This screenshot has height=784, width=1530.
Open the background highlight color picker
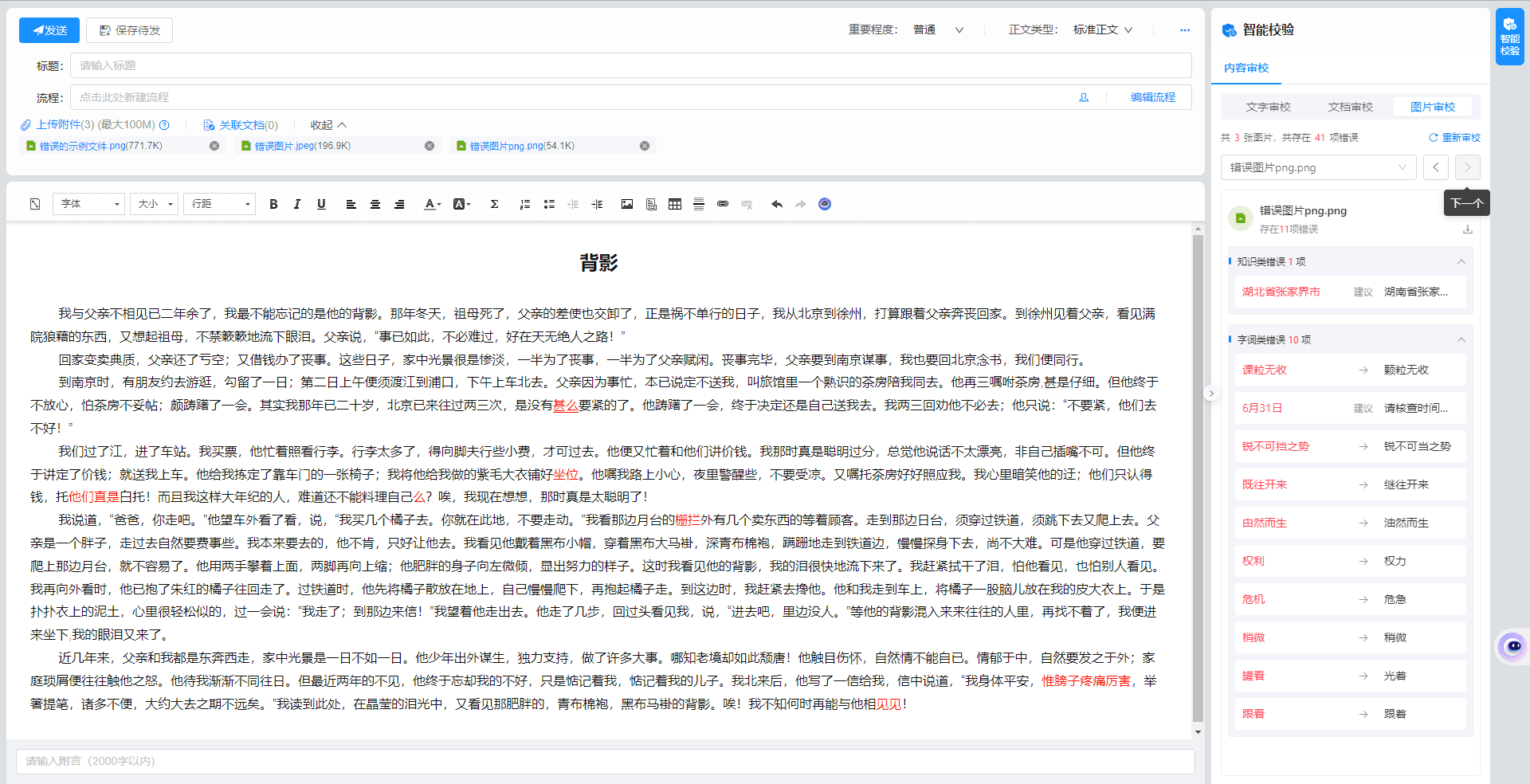[x=461, y=204]
